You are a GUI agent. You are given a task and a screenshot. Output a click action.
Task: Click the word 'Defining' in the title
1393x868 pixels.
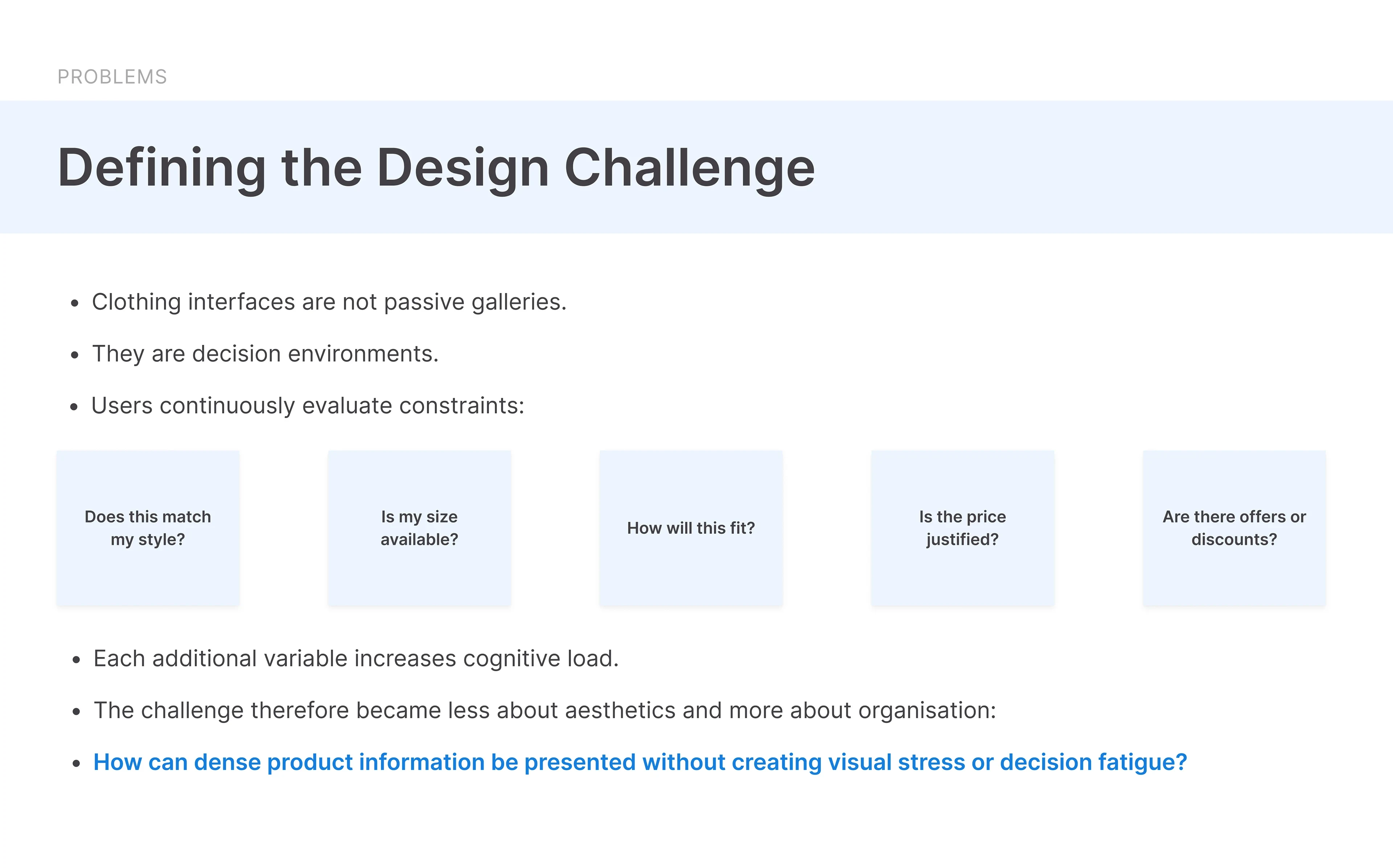tap(162, 168)
